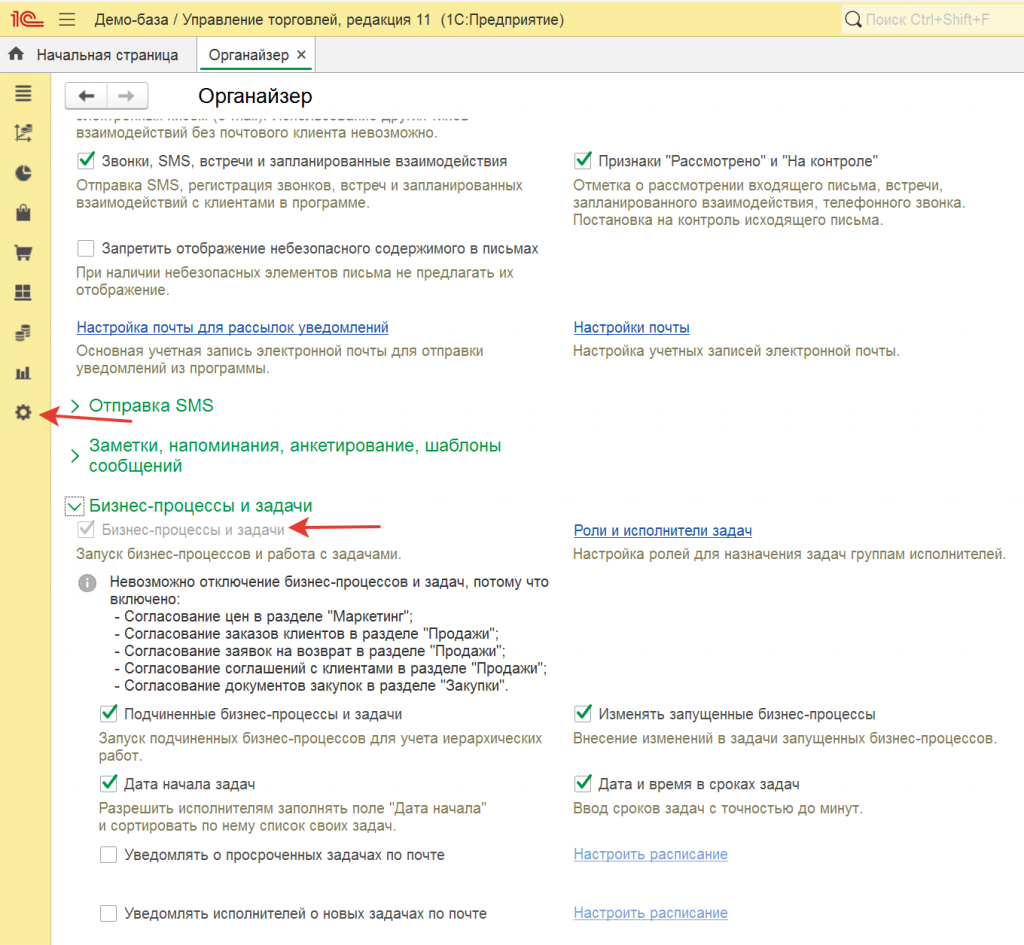
Task: Open the gear settings section in sidebar
Action: [24, 413]
